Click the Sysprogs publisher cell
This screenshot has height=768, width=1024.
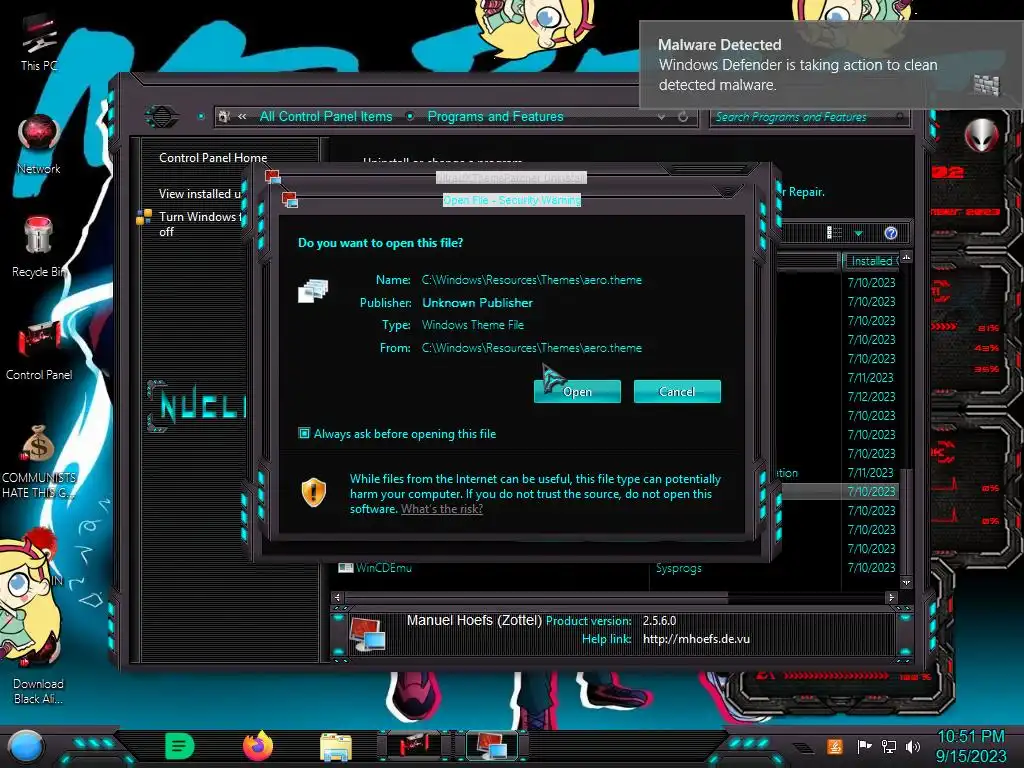pyautogui.click(x=679, y=568)
